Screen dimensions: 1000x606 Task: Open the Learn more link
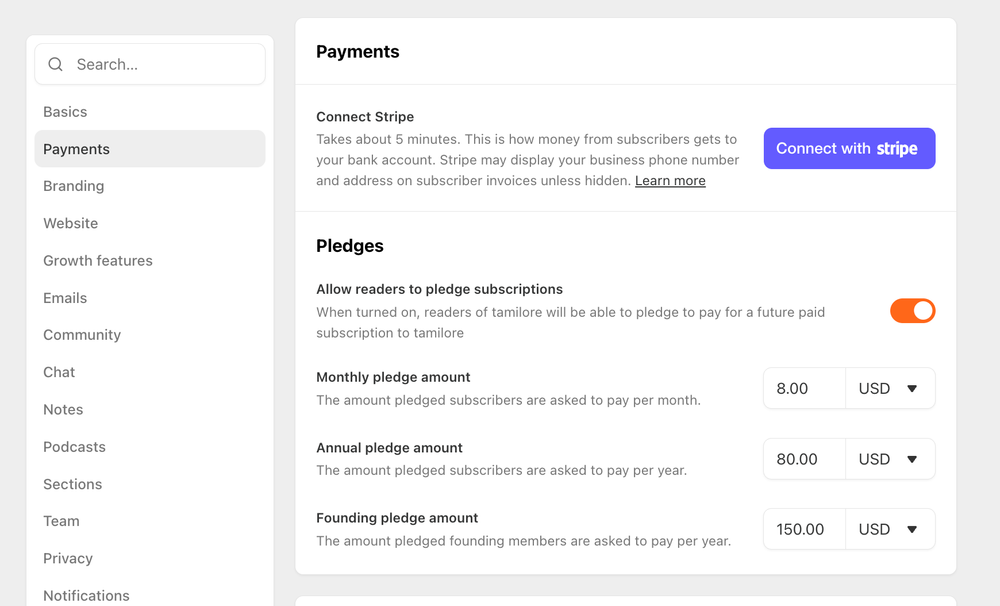[x=669, y=180]
